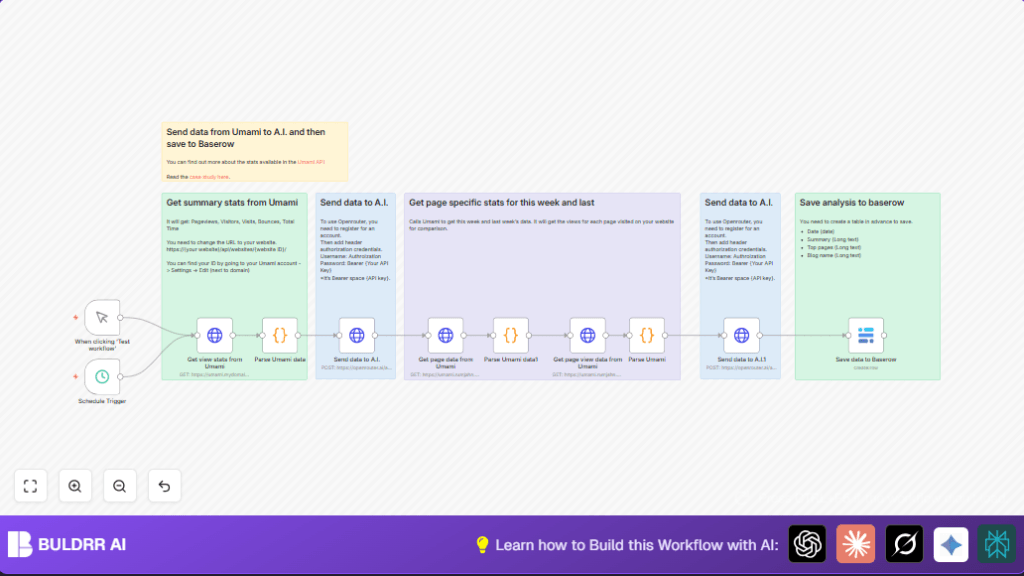Click the 'Save analysis to baserow' note title
This screenshot has height=576, width=1024.
[x=852, y=202]
